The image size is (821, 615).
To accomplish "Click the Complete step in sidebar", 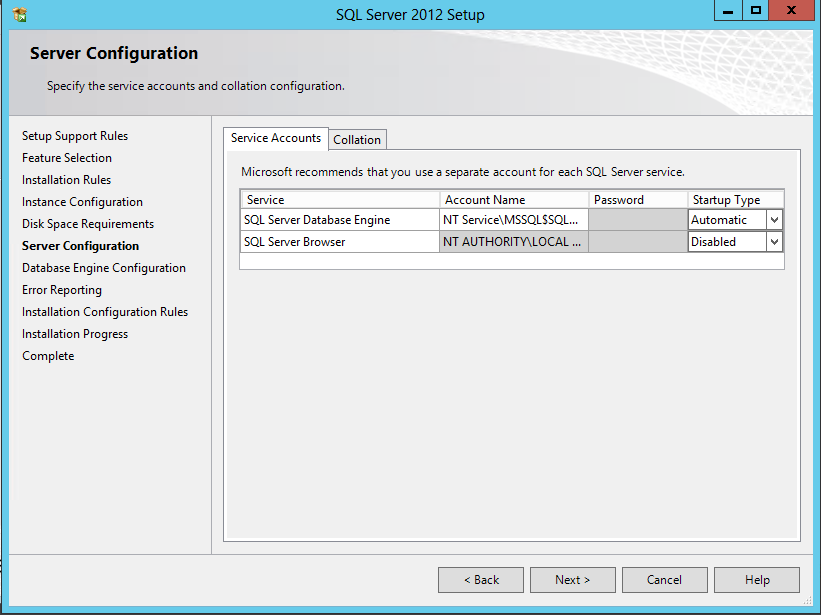I will point(48,356).
